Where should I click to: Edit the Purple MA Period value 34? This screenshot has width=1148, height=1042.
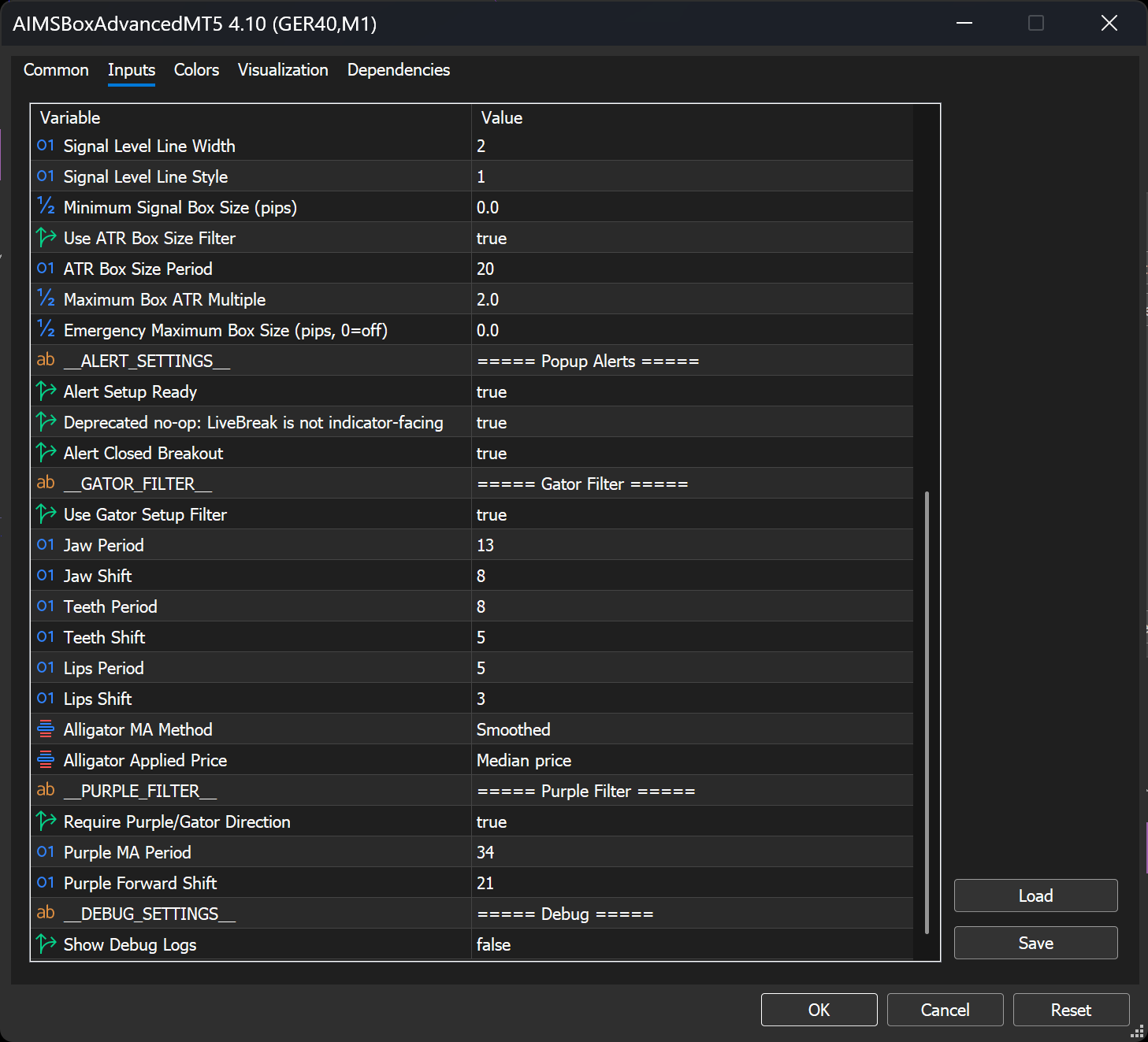pos(692,852)
